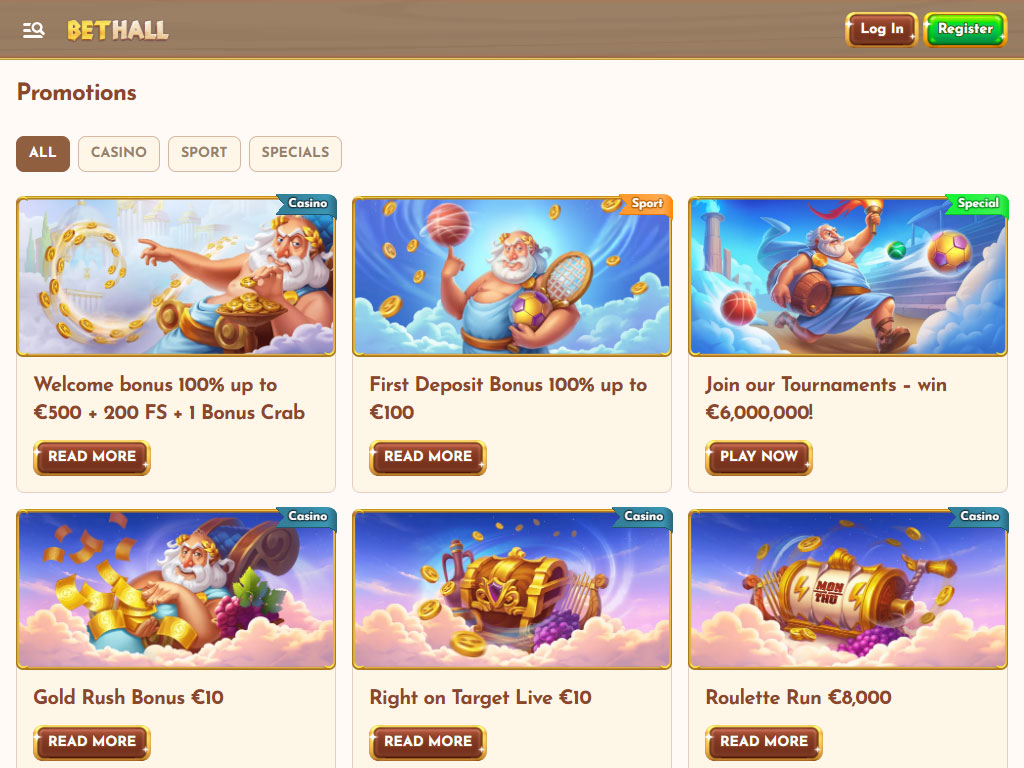The width and height of the screenshot is (1024, 768).
Task: Click the green Register button
Action: (965, 29)
